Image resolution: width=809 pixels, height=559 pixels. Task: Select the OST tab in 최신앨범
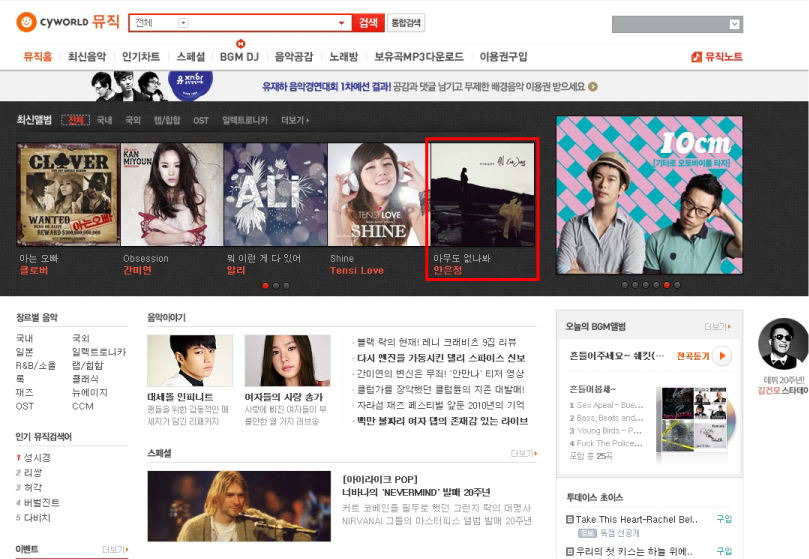pyautogui.click(x=201, y=120)
